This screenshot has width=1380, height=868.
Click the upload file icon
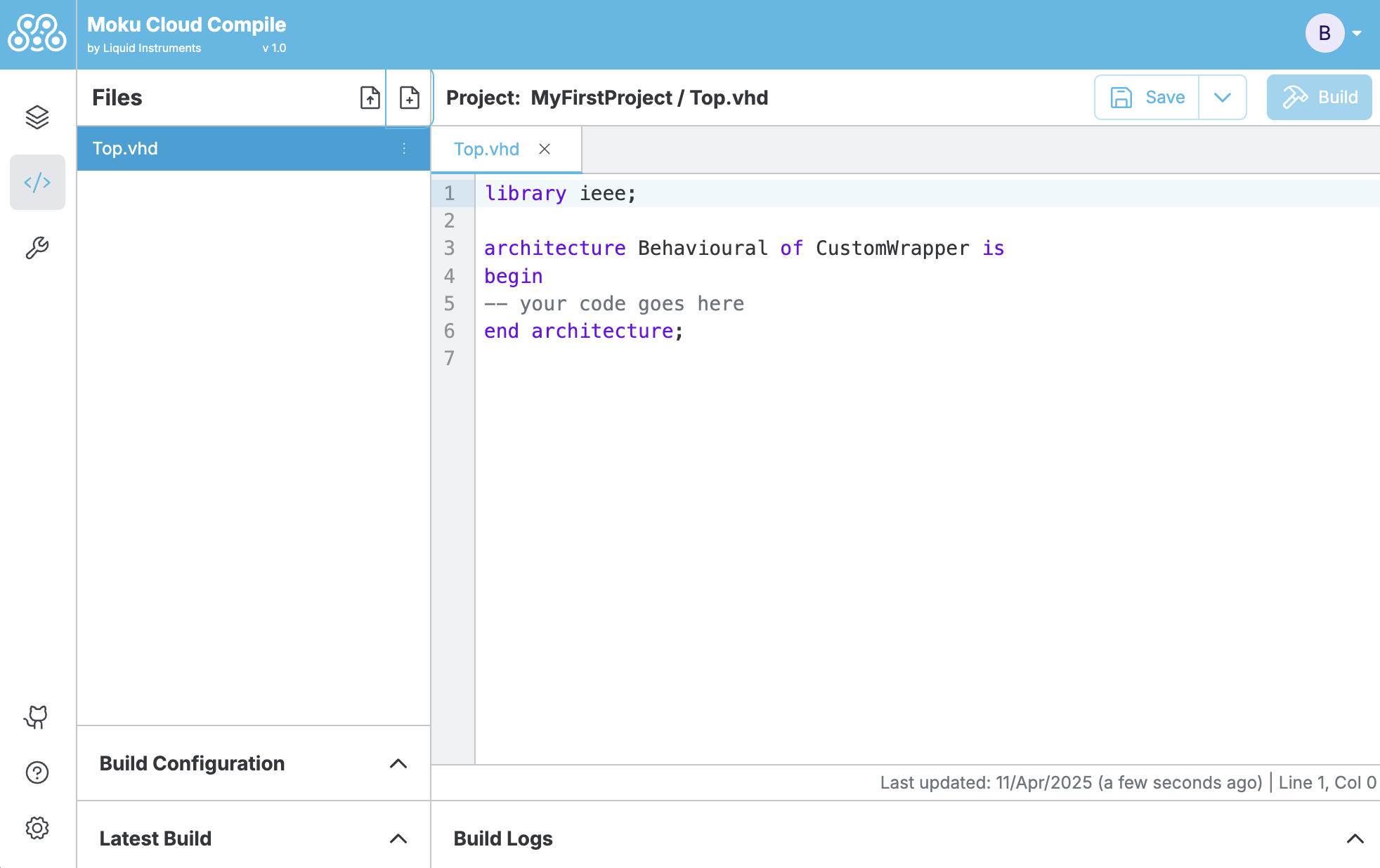point(370,98)
